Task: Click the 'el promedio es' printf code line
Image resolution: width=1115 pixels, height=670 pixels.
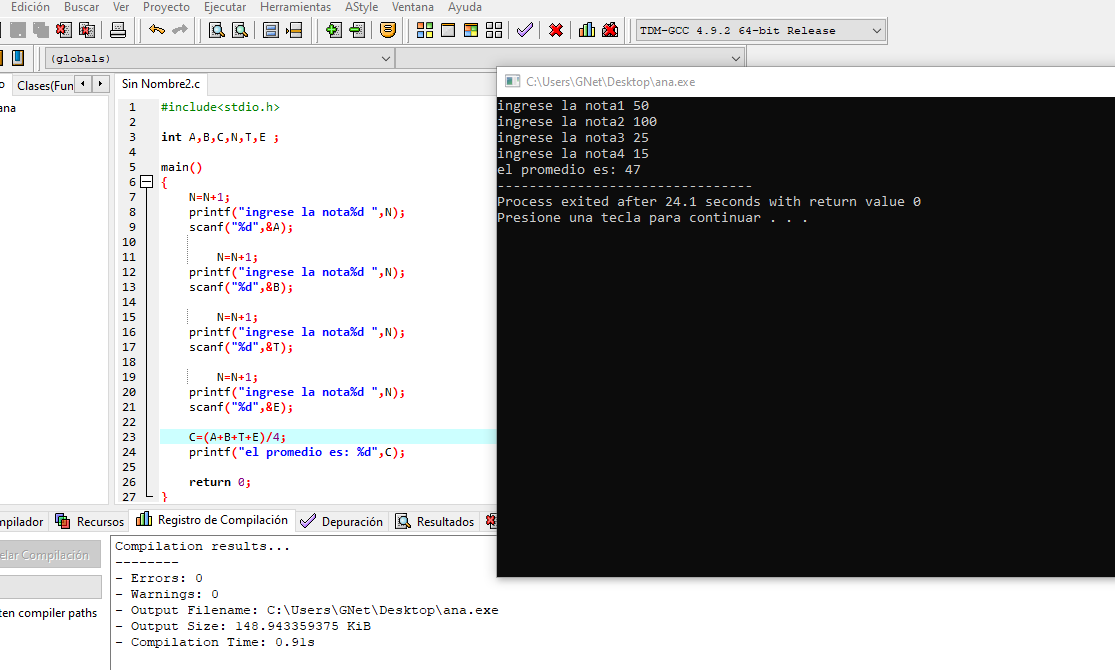Action: pyautogui.click(x=297, y=452)
